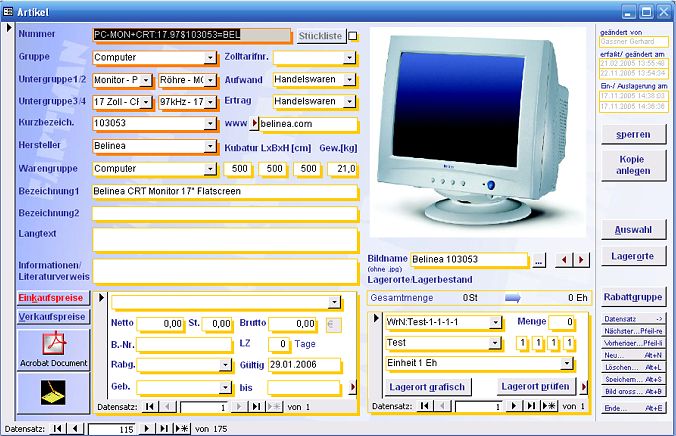Image resolution: width=676 pixels, height=436 pixels.
Task: Switch to Einkaufspreise tab
Action: pos(53,298)
